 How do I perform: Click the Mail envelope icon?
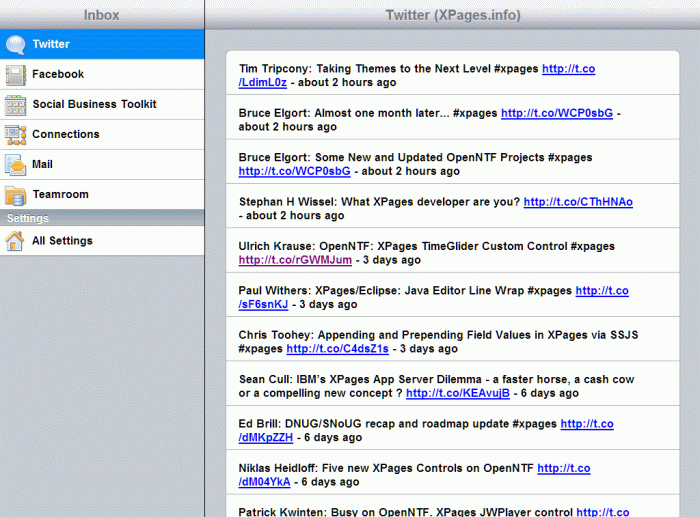(15, 165)
